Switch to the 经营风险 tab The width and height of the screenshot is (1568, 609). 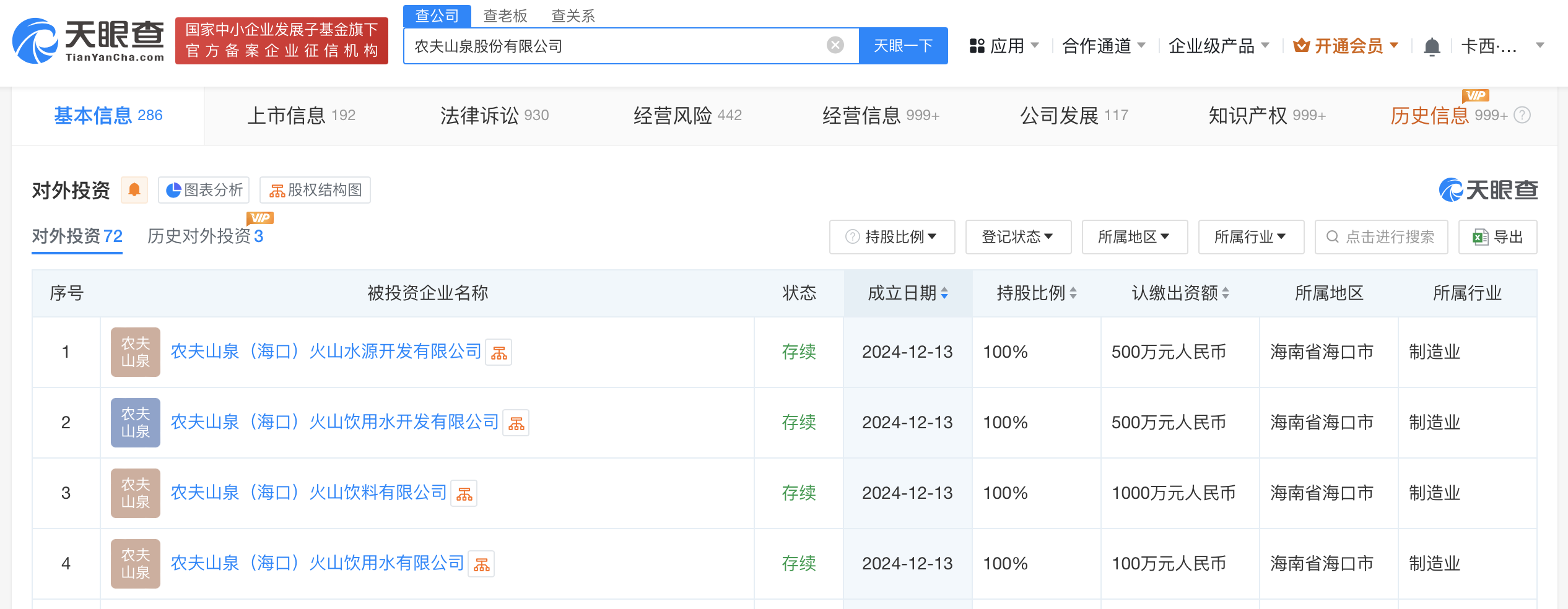688,116
